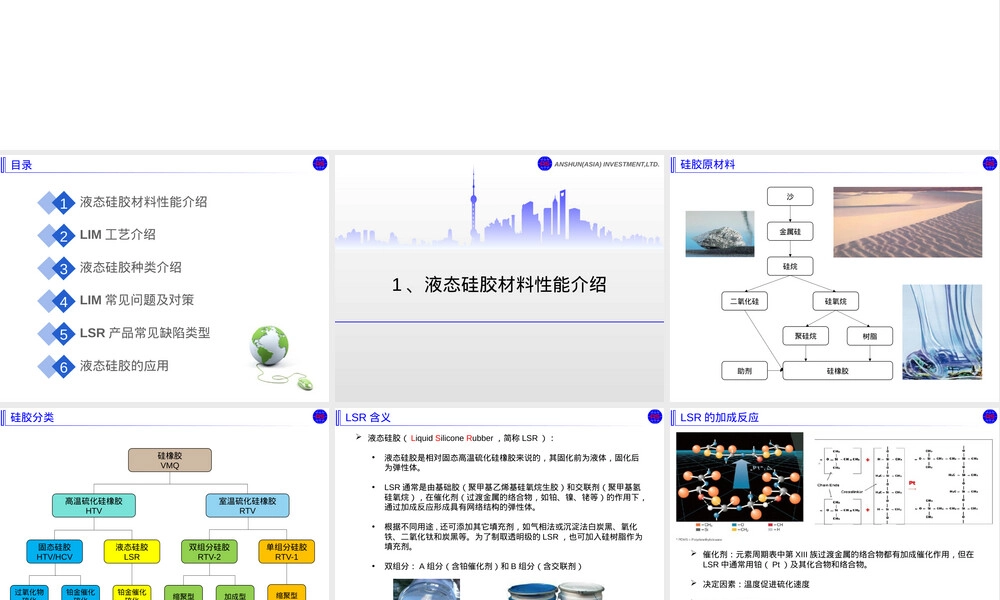Click the LSR 产品常见缺陷类型 entry
1000x600 pixels.
145,333
